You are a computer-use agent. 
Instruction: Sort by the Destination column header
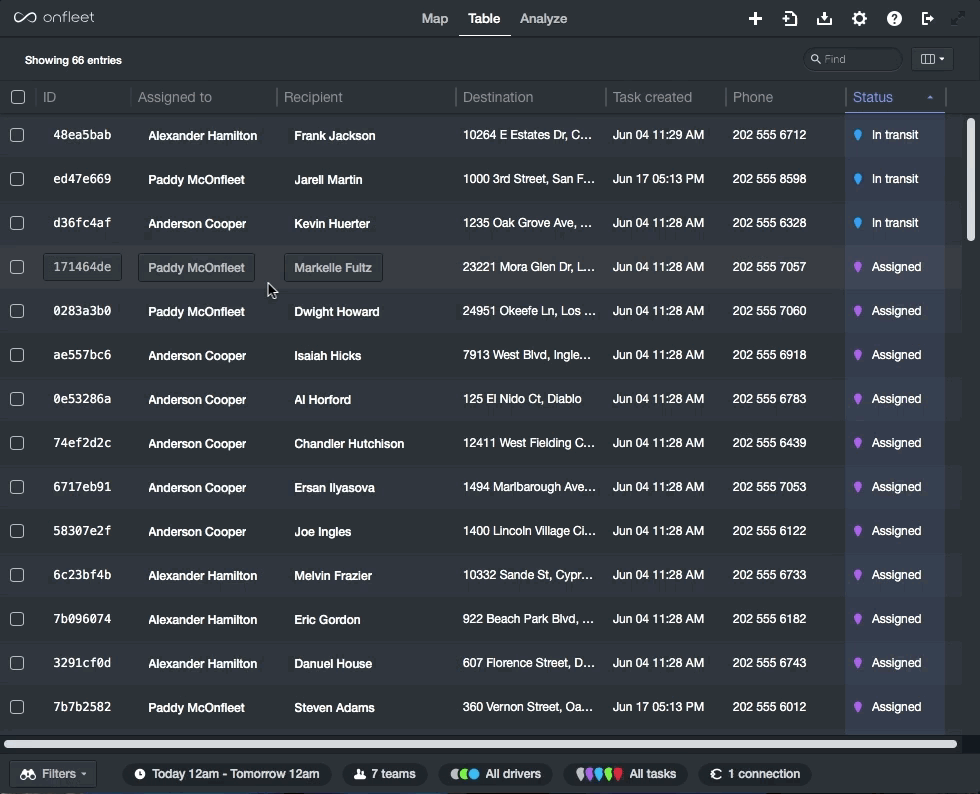(x=498, y=97)
